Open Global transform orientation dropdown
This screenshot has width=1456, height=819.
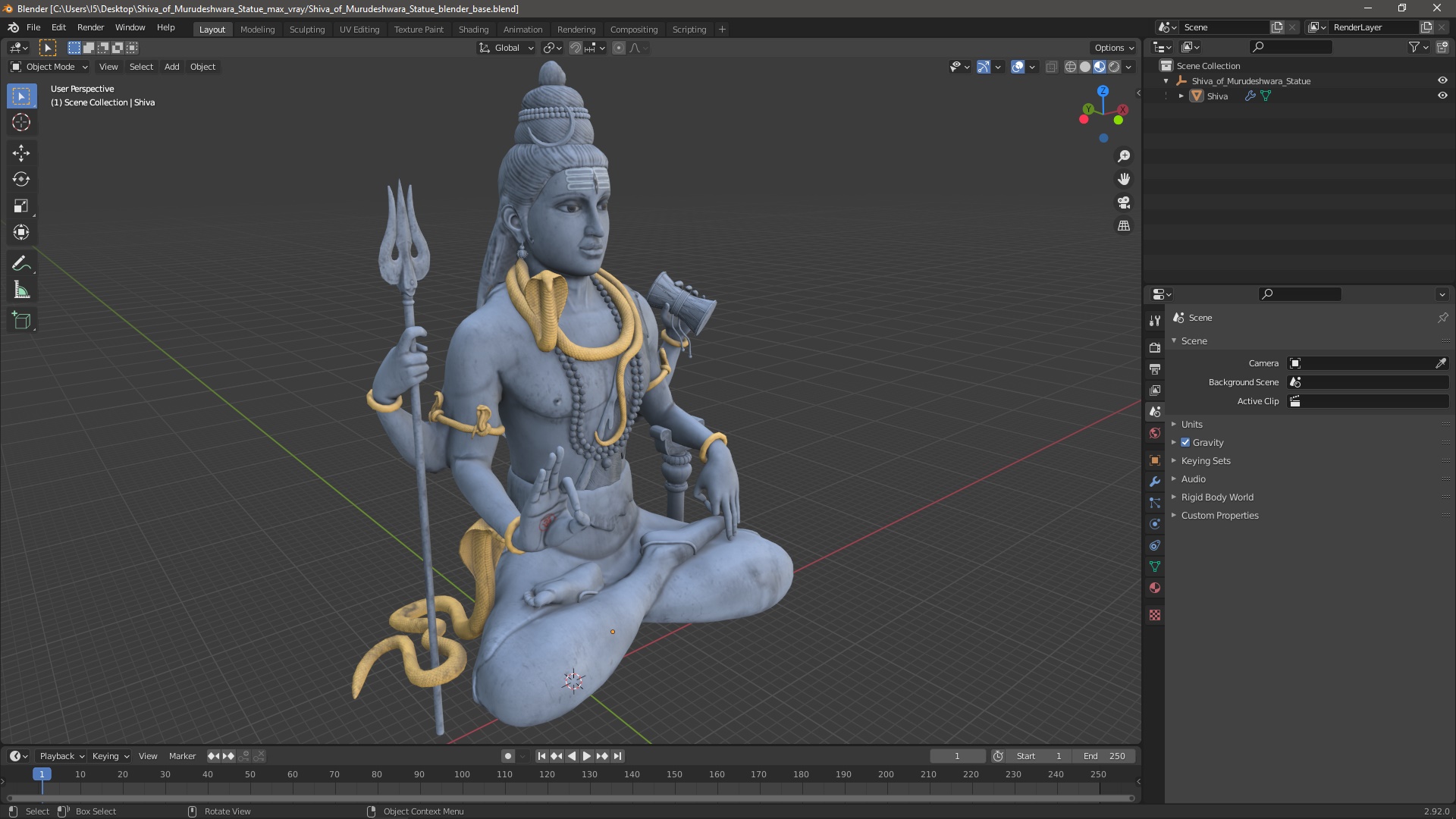tap(506, 48)
